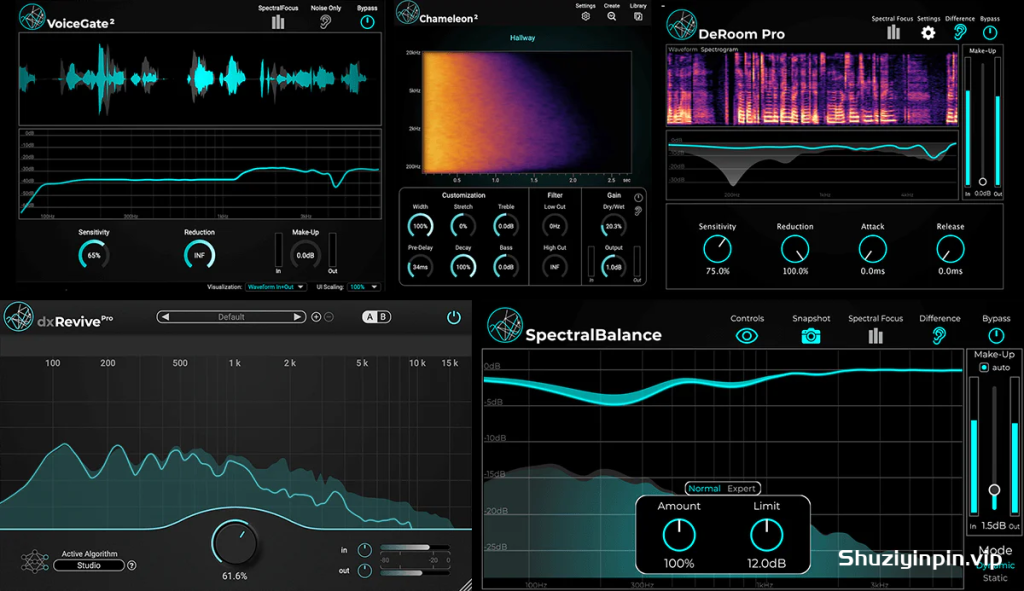Screen dimensions: 1024x591
Task: Open SpectralBalance Spectral Focus bars icon
Action: tap(875, 336)
